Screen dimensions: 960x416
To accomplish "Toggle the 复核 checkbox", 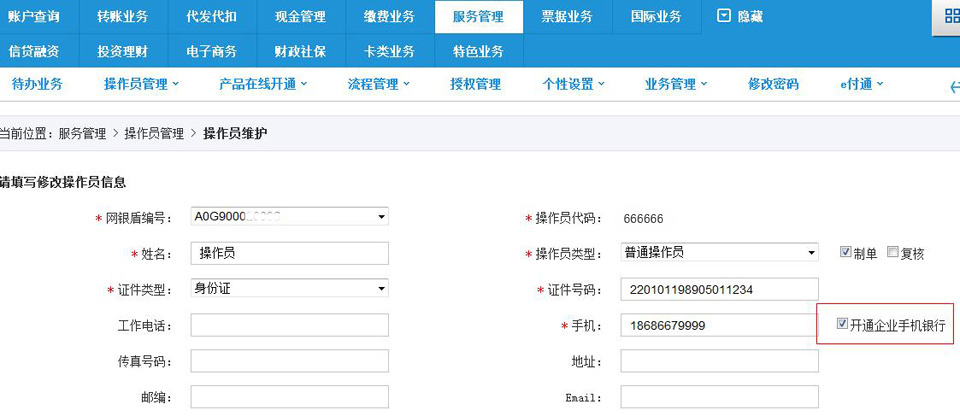I will tap(893, 253).
